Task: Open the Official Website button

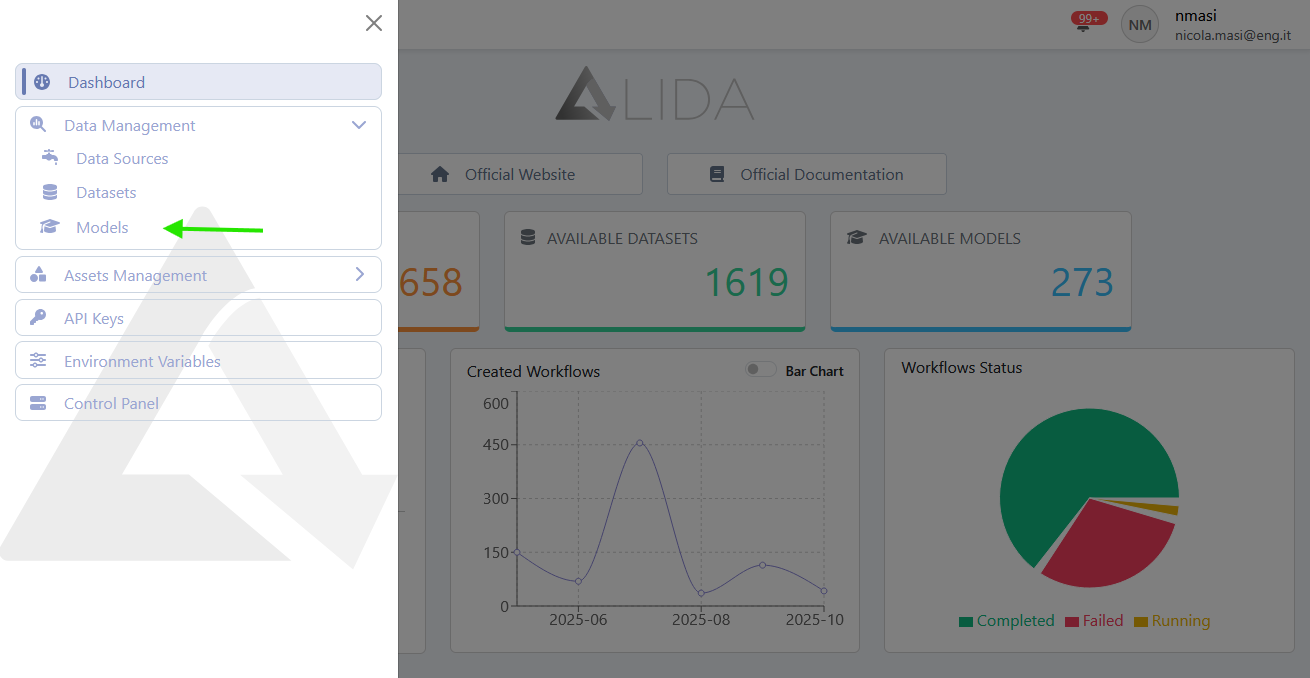Action: tap(520, 174)
